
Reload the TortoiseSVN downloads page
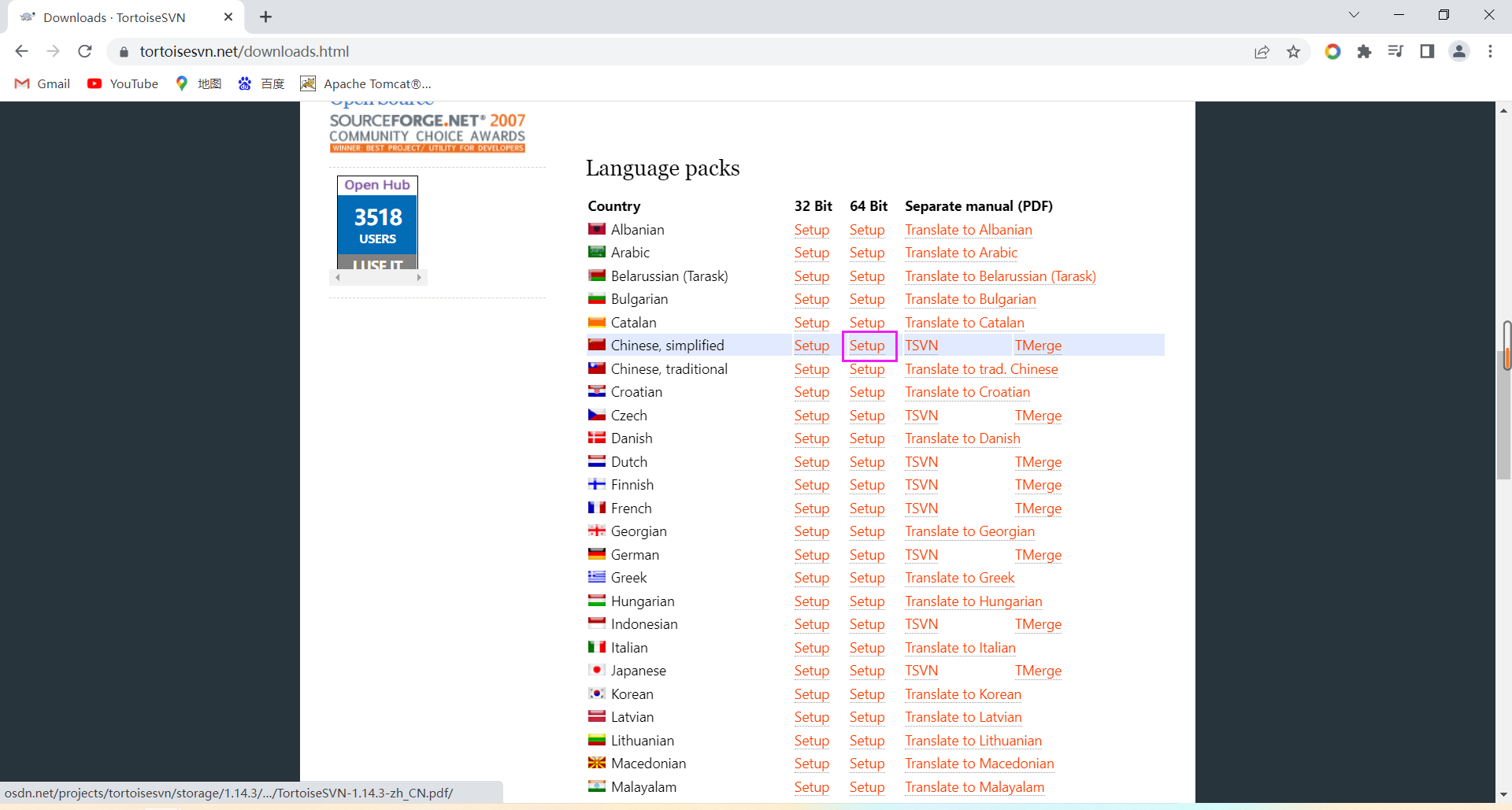85,51
